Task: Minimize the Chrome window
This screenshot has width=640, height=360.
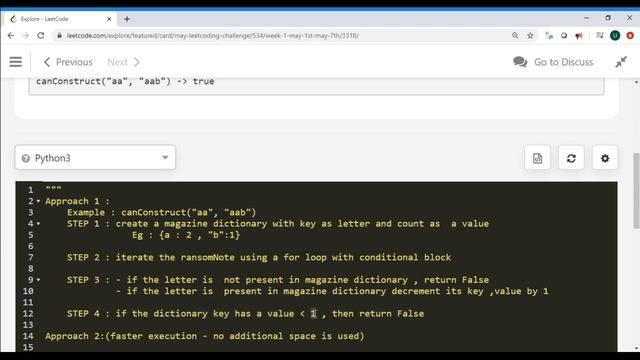Action: [x=587, y=18]
